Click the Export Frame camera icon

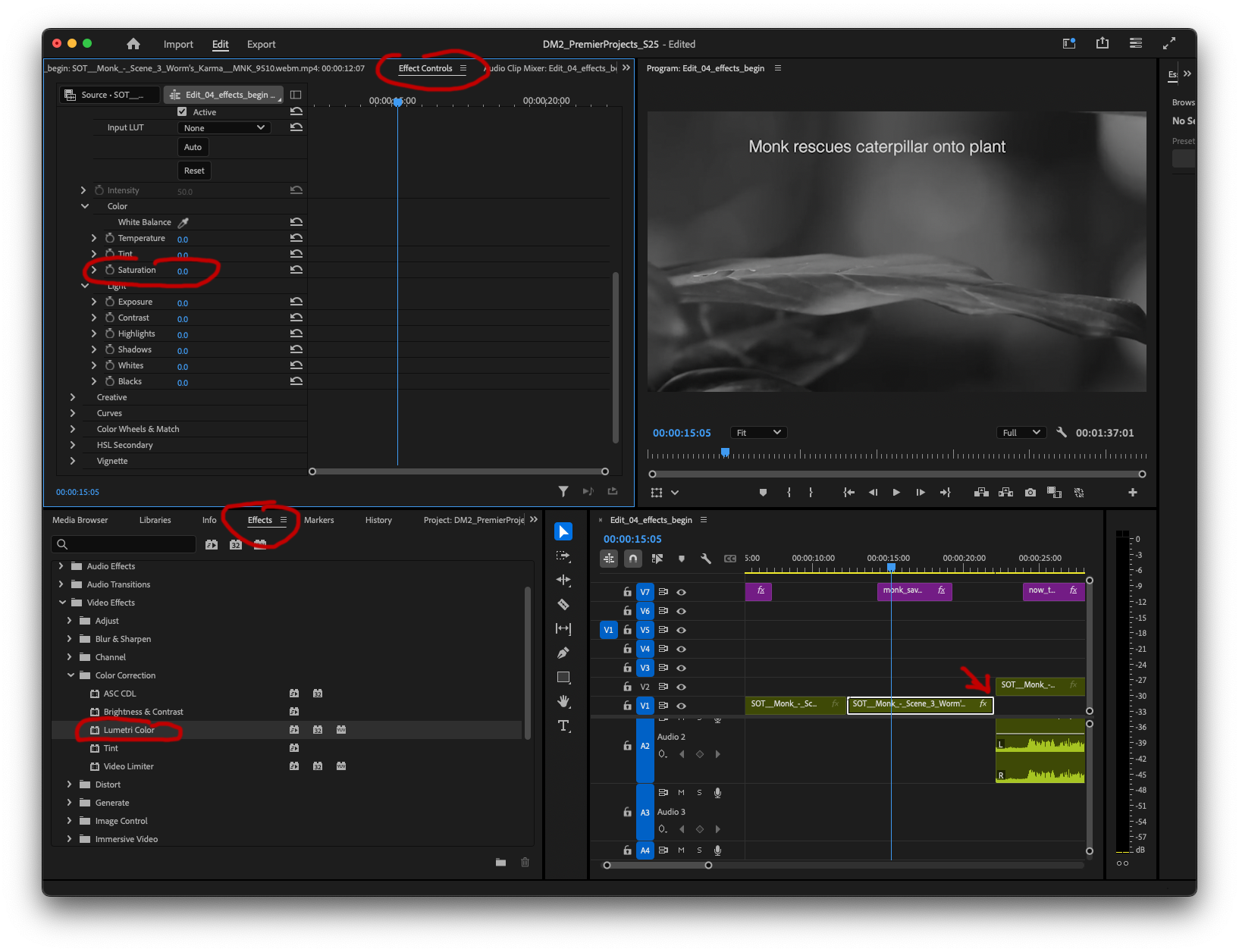1030,493
